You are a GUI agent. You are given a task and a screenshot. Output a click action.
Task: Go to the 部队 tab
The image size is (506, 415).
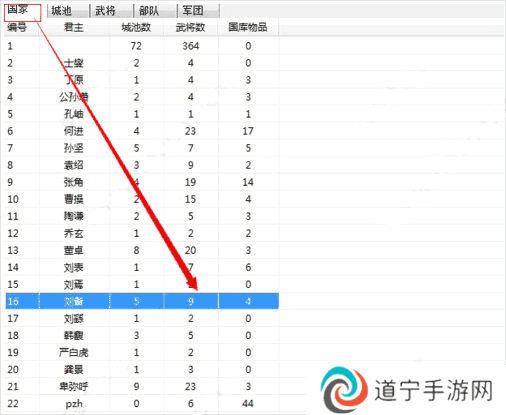[156, 11]
